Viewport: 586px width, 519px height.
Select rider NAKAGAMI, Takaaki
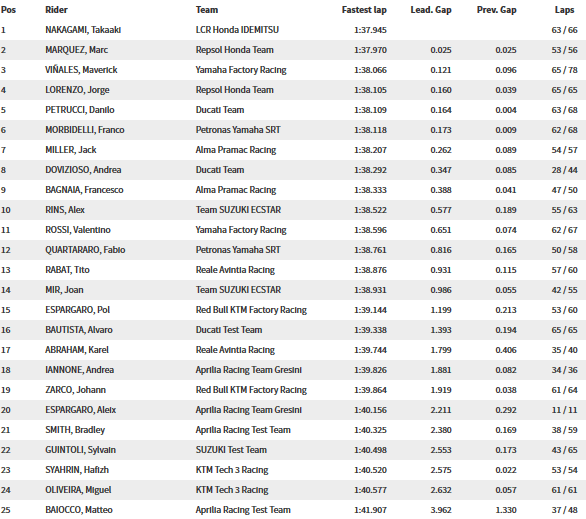point(83,30)
